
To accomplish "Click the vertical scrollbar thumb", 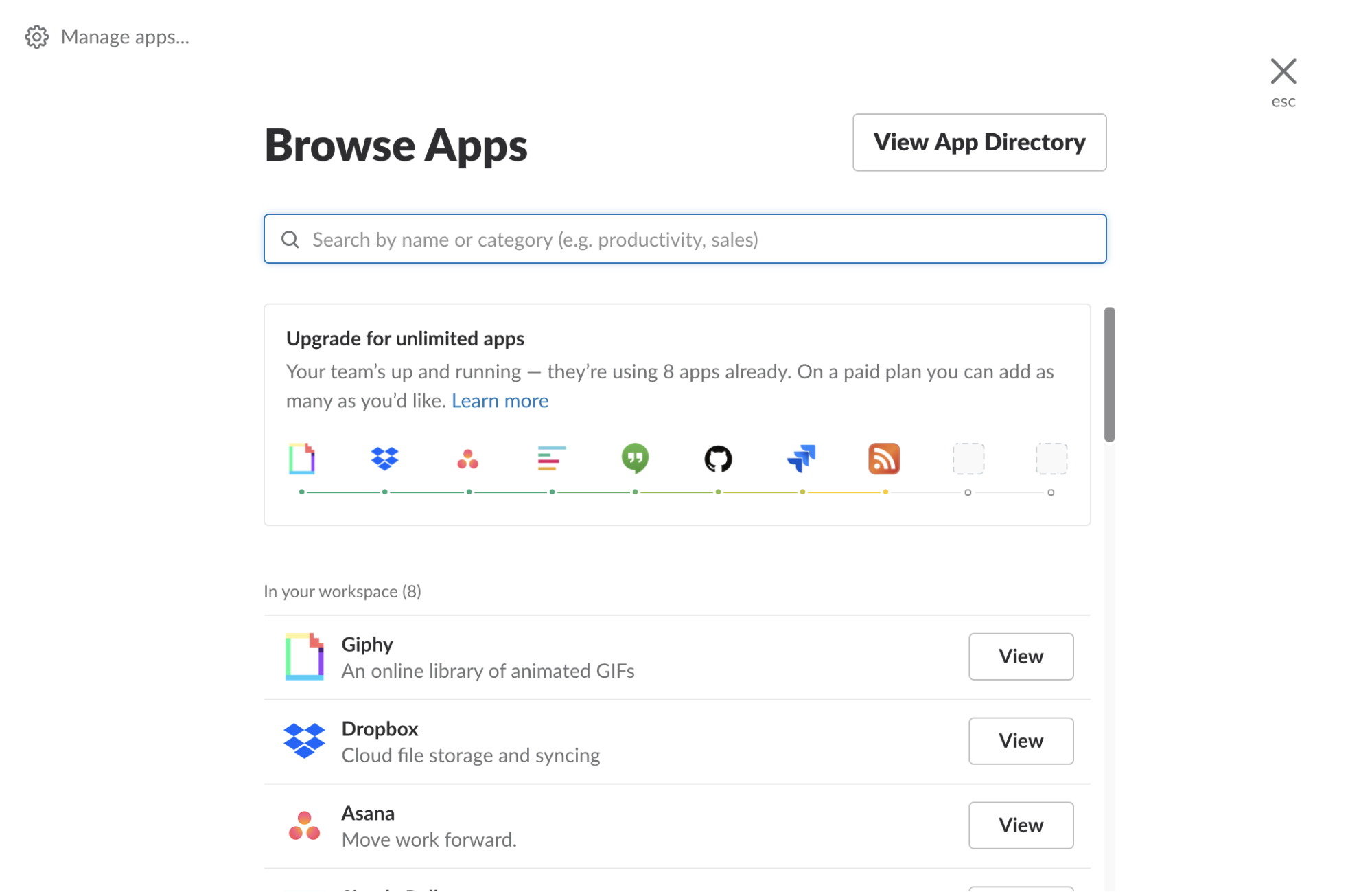I will coord(1109,374).
